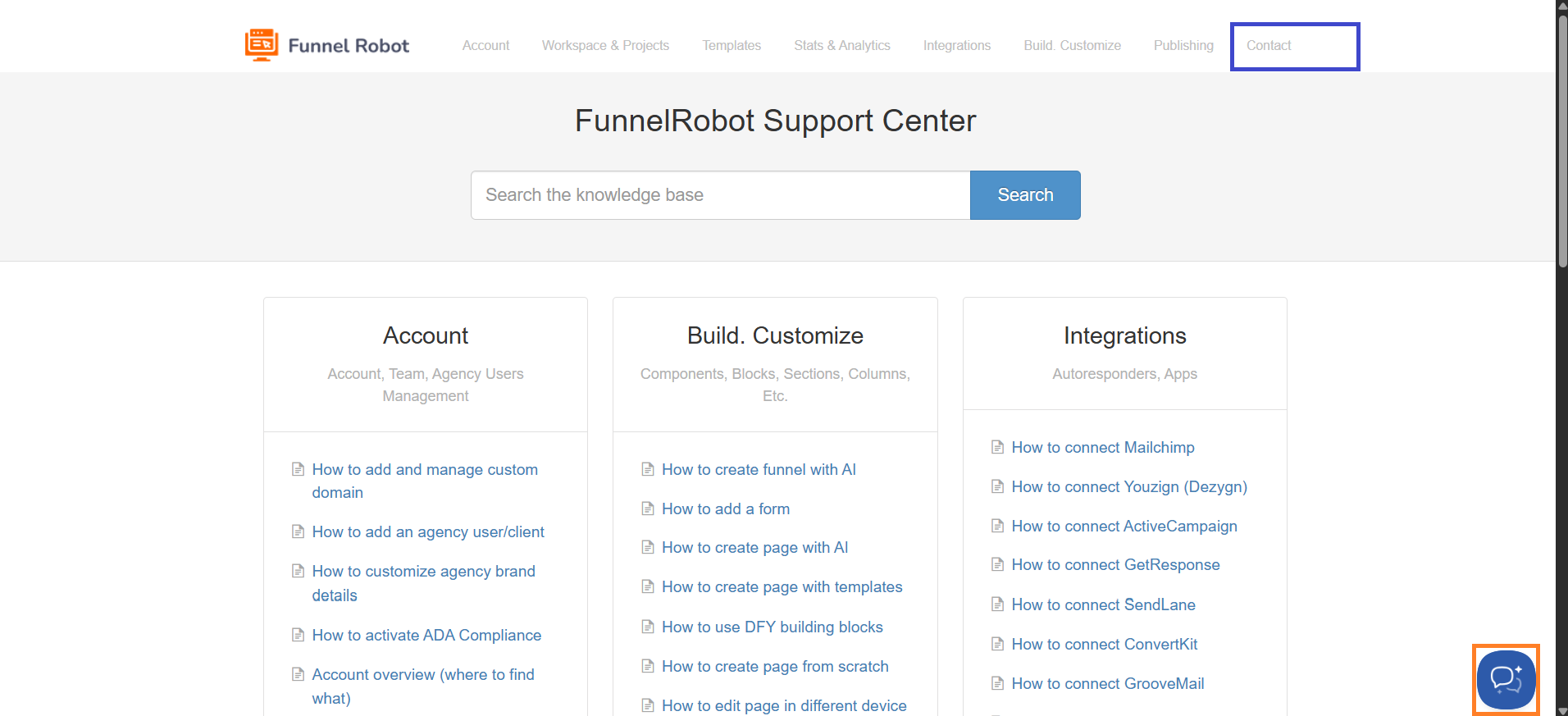Click document icon beside 'How to create funnel with AI'
Screen dimensions: 1568x716
coord(648,469)
